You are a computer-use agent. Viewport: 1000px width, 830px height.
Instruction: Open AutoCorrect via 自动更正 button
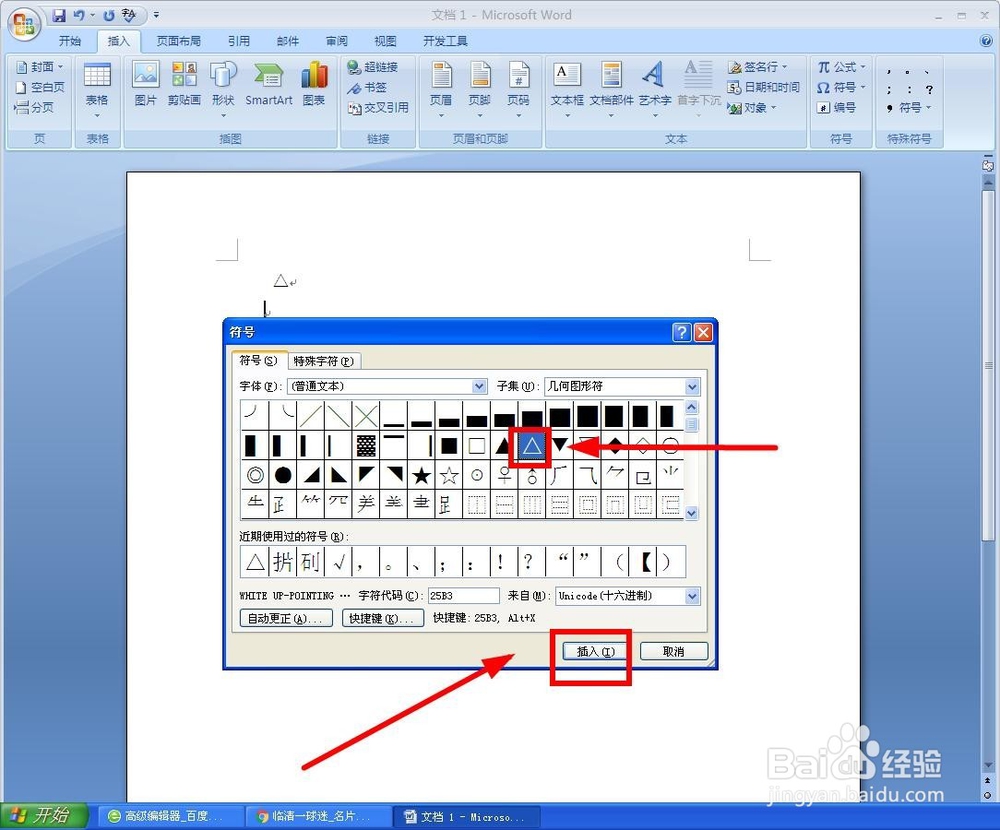(285, 617)
